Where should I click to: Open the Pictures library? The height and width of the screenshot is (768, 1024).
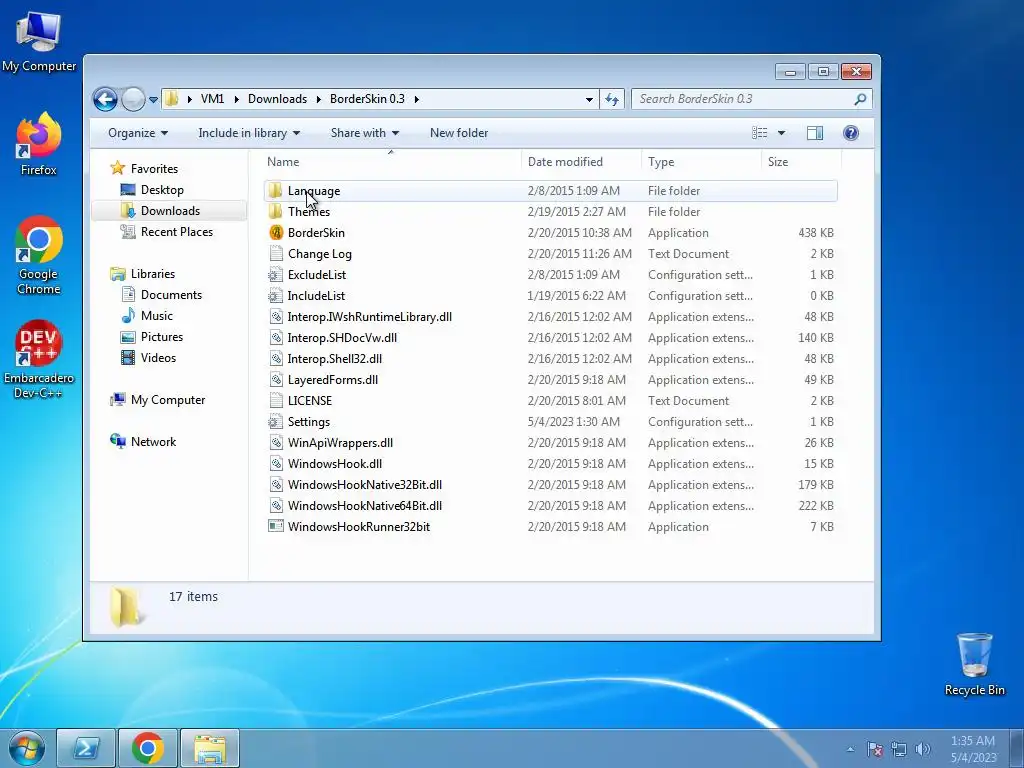pyautogui.click(x=161, y=337)
